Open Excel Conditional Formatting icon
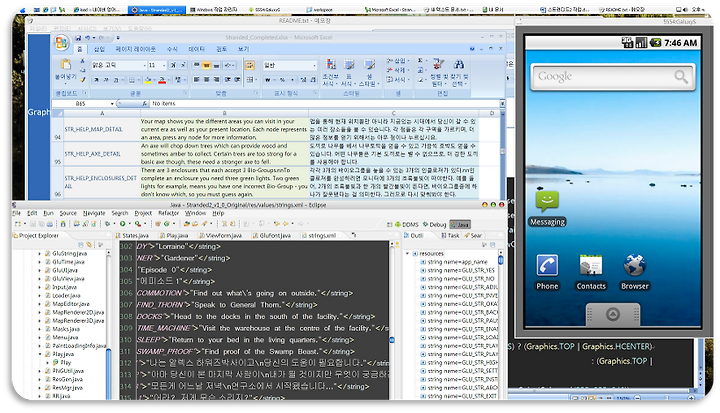 [x=330, y=64]
